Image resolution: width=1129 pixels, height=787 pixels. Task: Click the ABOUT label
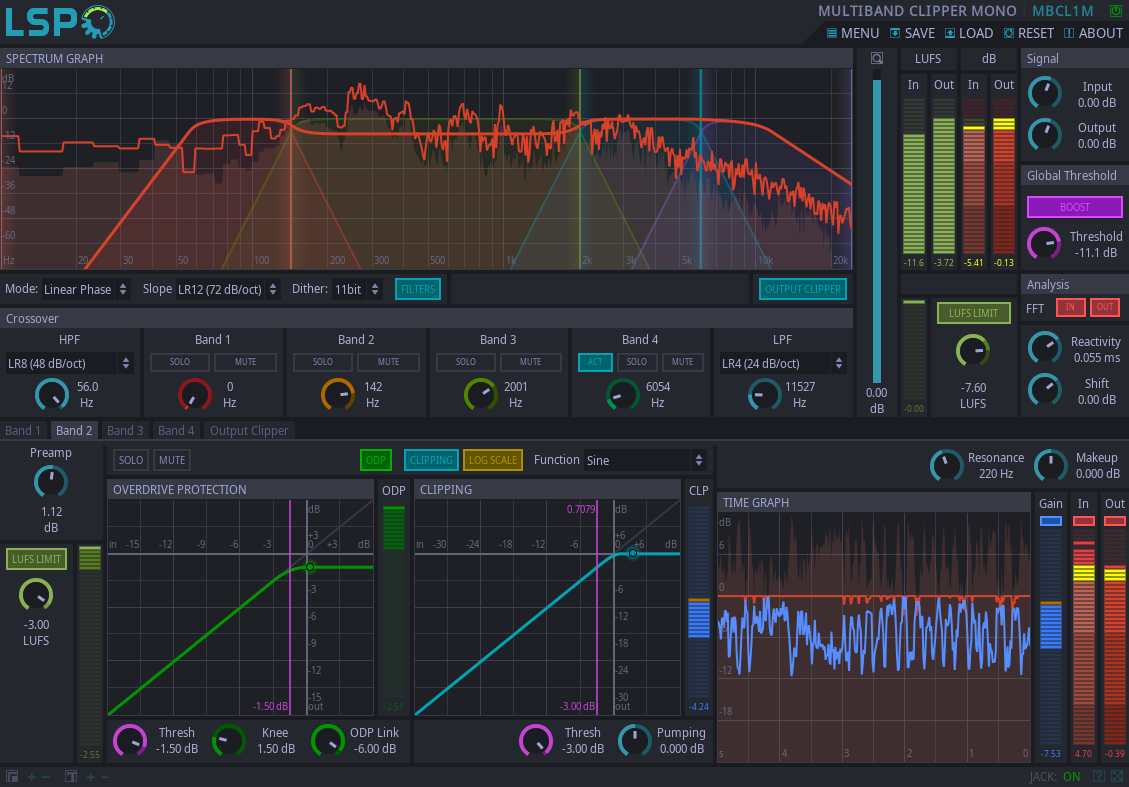pyautogui.click(x=1100, y=33)
